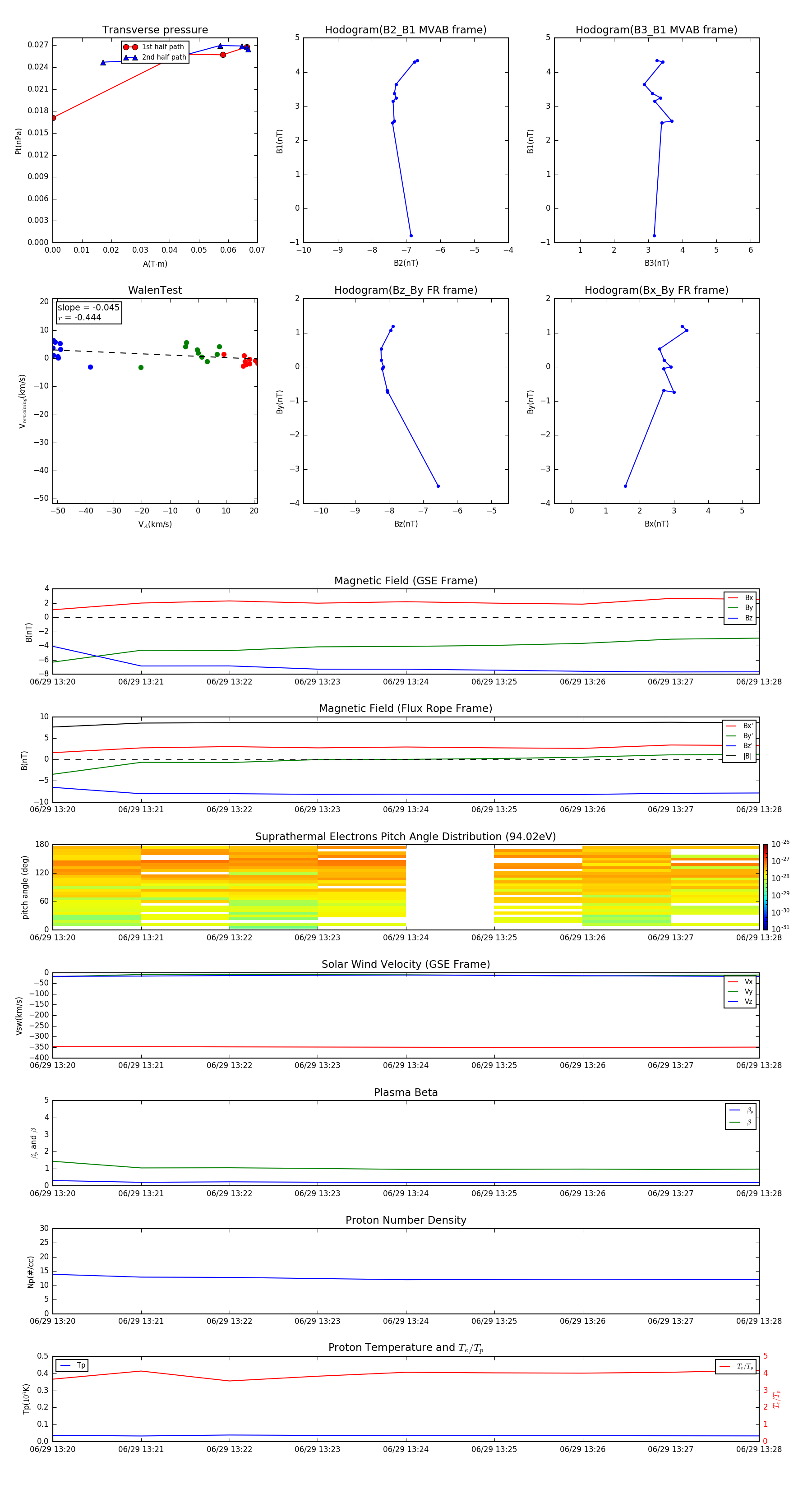Viewport: 812px width, 1489px height.
Task: Select the lowest point in the B3_B1 hodogram
Action: click(x=654, y=236)
